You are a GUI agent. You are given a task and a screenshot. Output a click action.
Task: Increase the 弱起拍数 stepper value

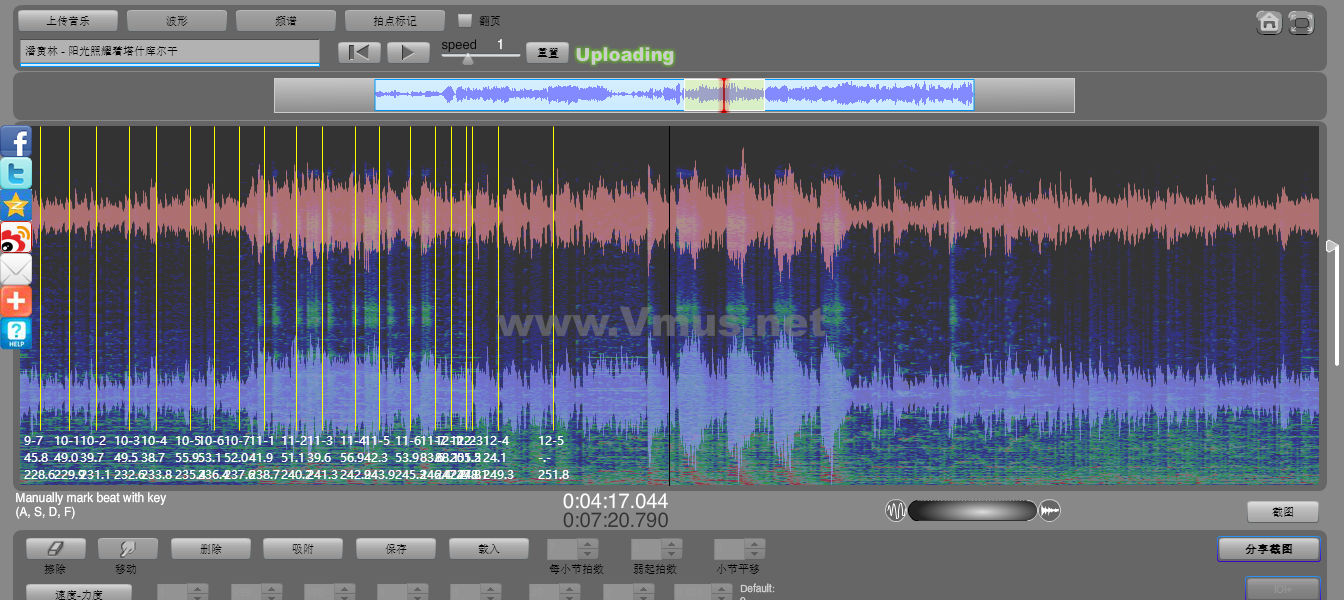pos(672,544)
